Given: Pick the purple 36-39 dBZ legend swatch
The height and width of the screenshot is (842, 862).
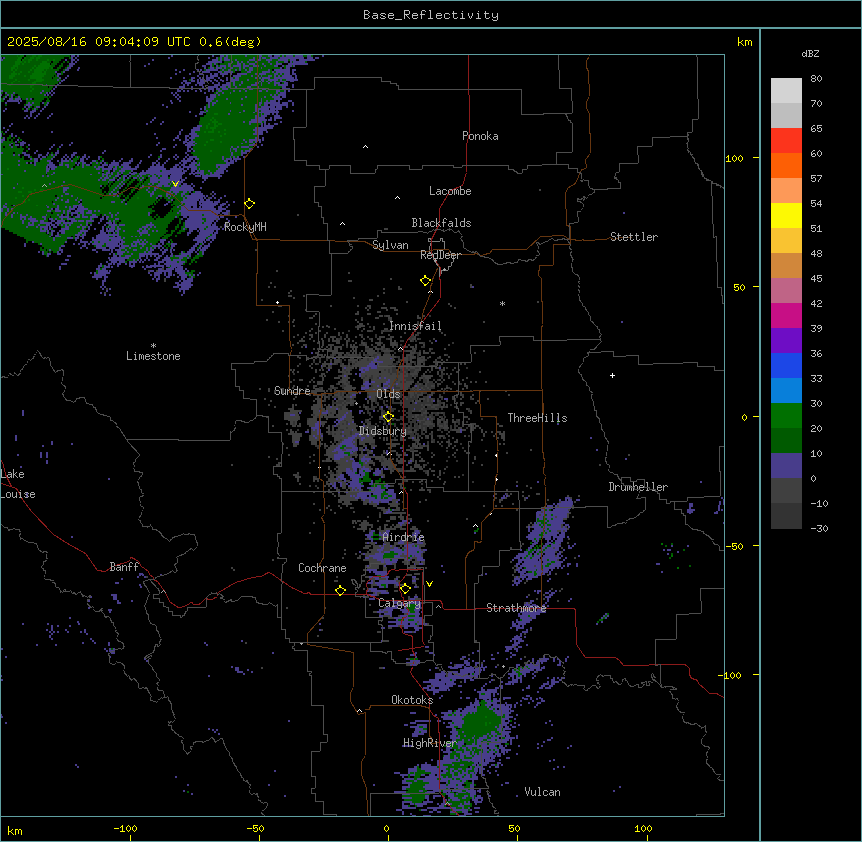Looking at the screenshot, I should pyautogui.click(x=786, y=341).
